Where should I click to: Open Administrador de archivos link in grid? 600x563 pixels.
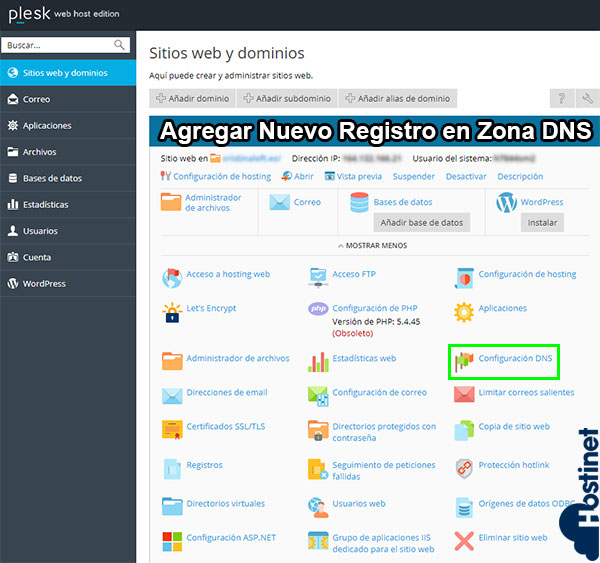click(238, 358)
